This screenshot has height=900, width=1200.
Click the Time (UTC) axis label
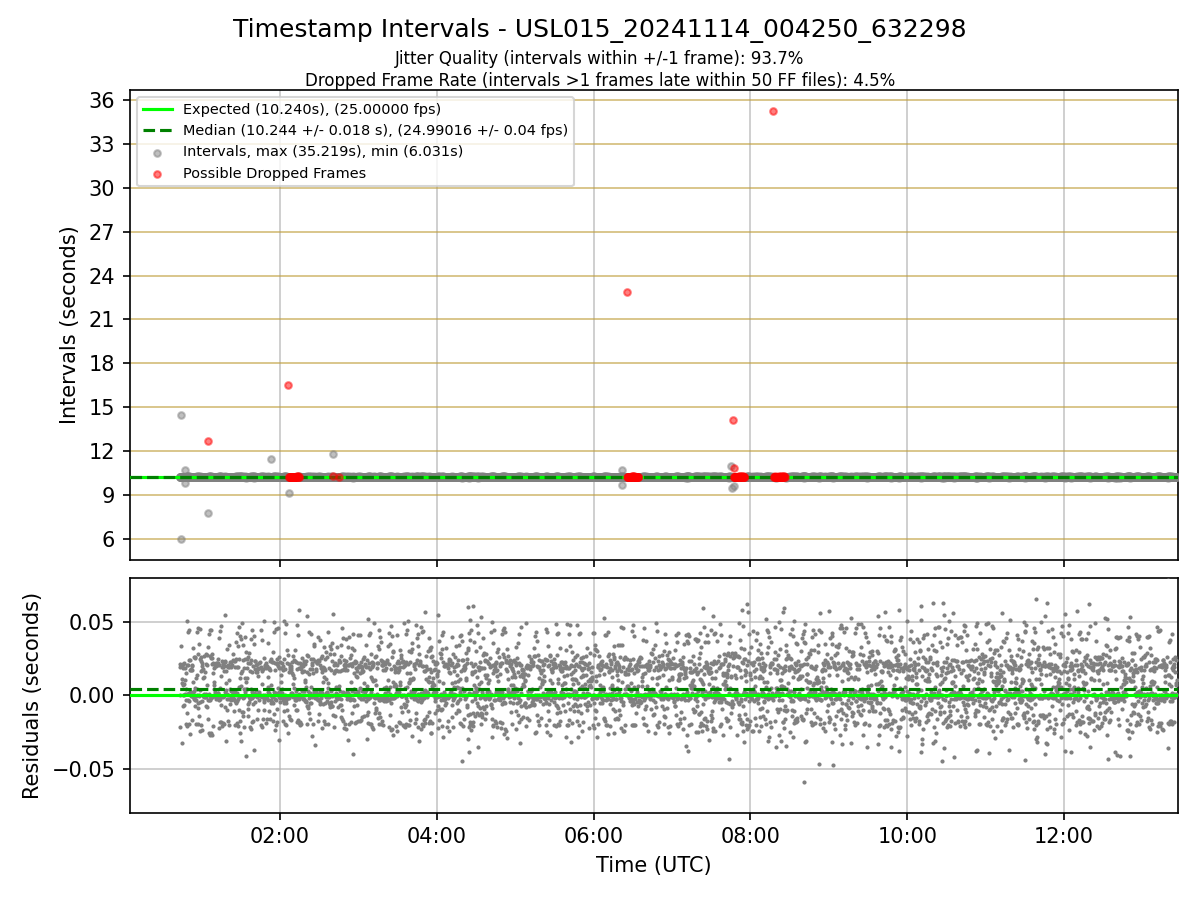(x=654, y=865)
